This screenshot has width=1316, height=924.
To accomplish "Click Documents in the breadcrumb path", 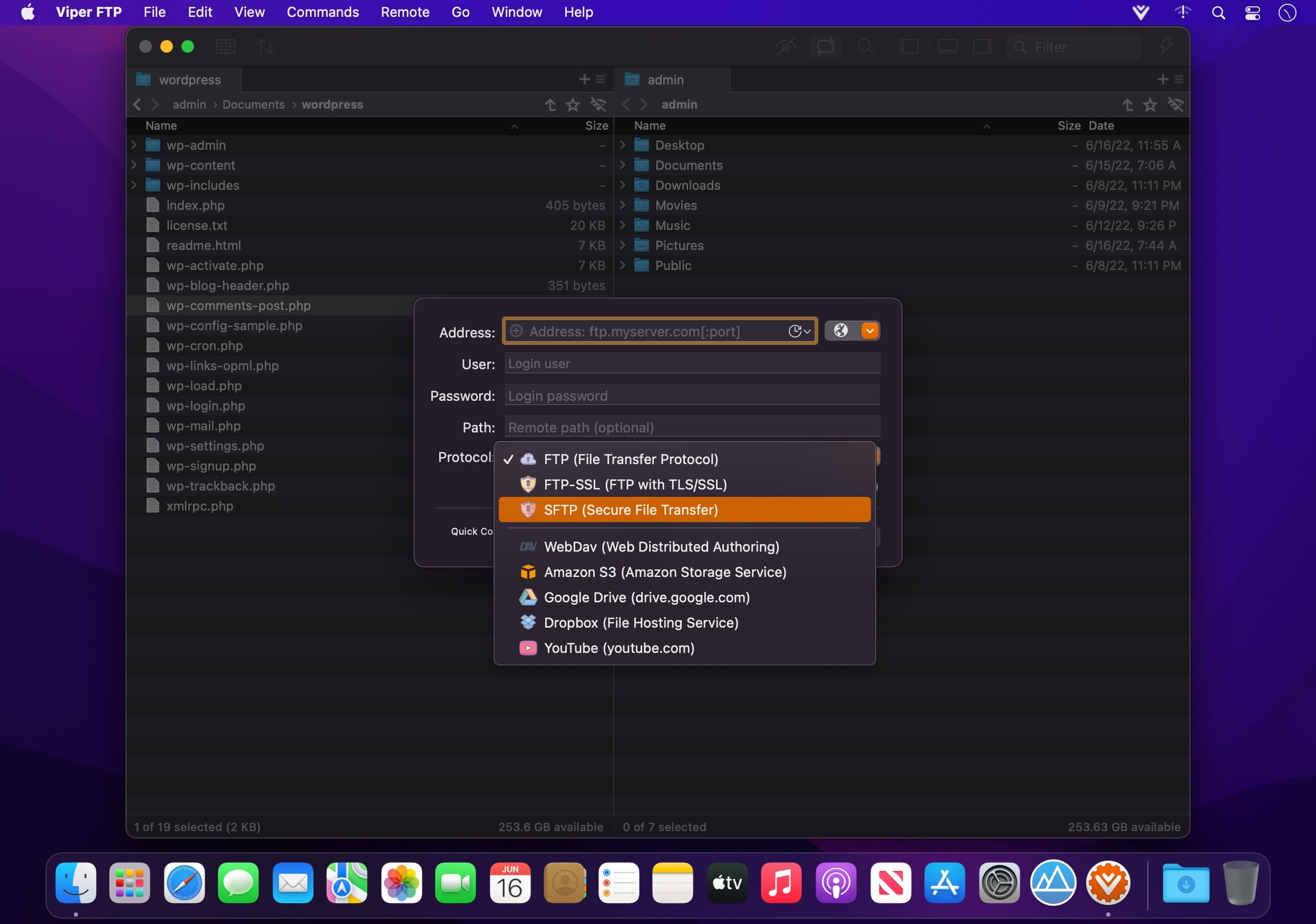I will click(x=254, y=105).
